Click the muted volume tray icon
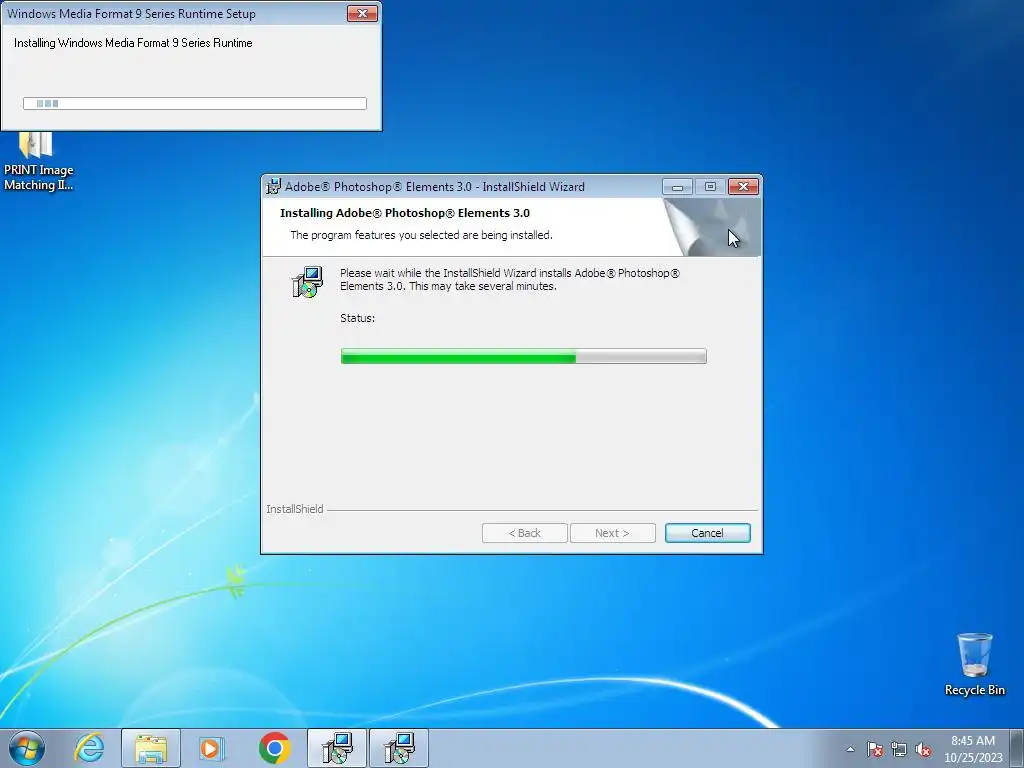Screen dimensions: 1024x768 [923, 749]
